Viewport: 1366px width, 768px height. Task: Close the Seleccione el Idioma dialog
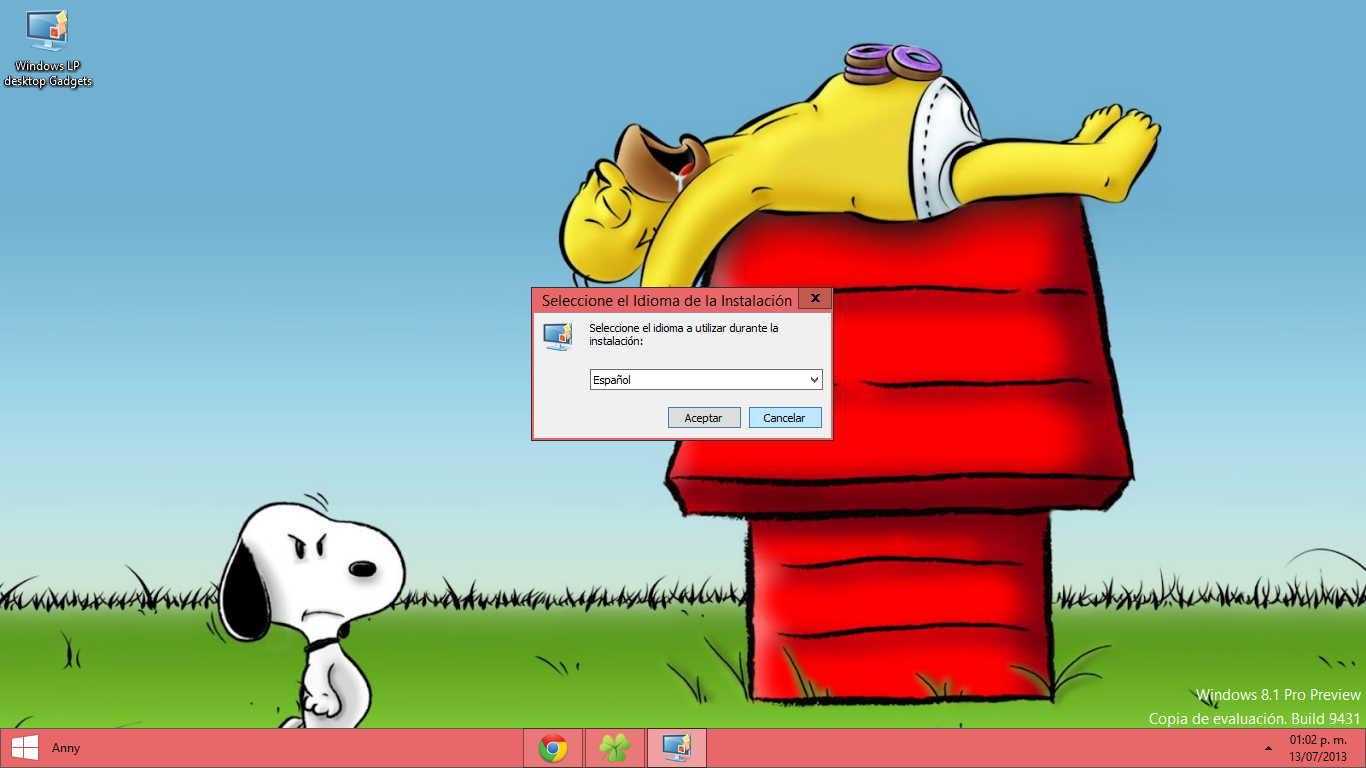[x=815, y=299]
